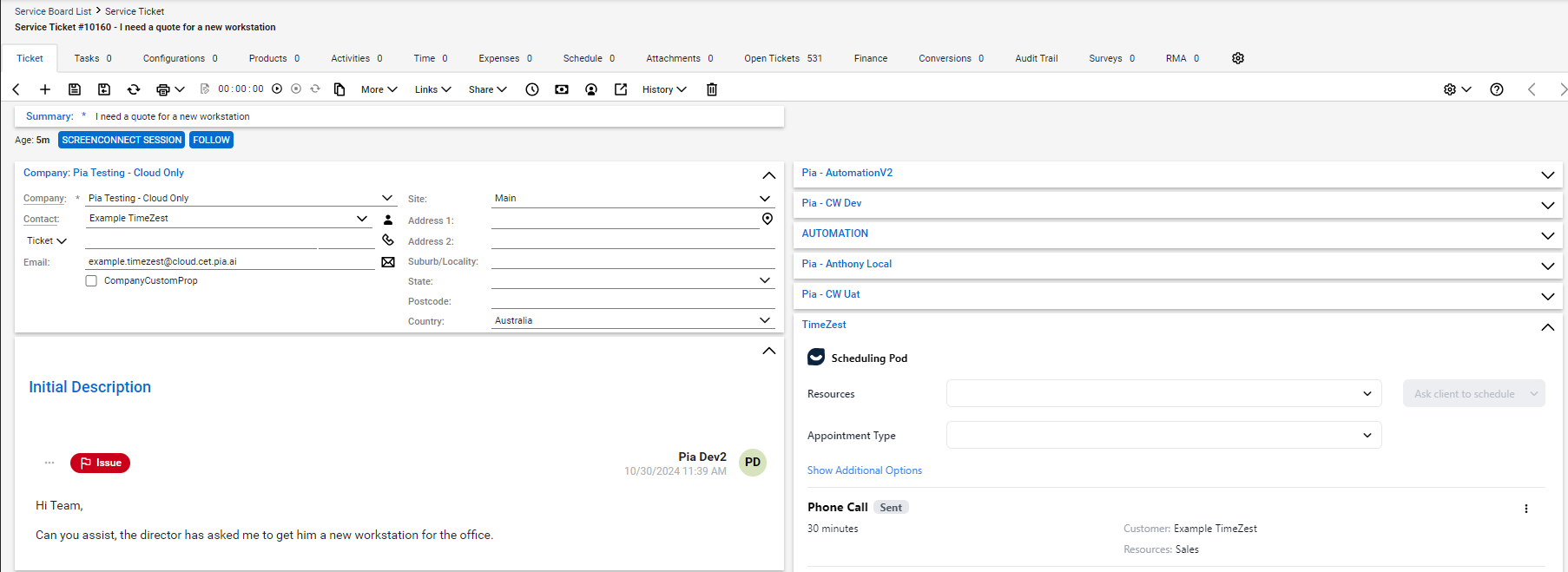The width and height of the screenshot is (1568, 572).
Task: Click the FOLLOW button
Action: click(x=211, y=140)
